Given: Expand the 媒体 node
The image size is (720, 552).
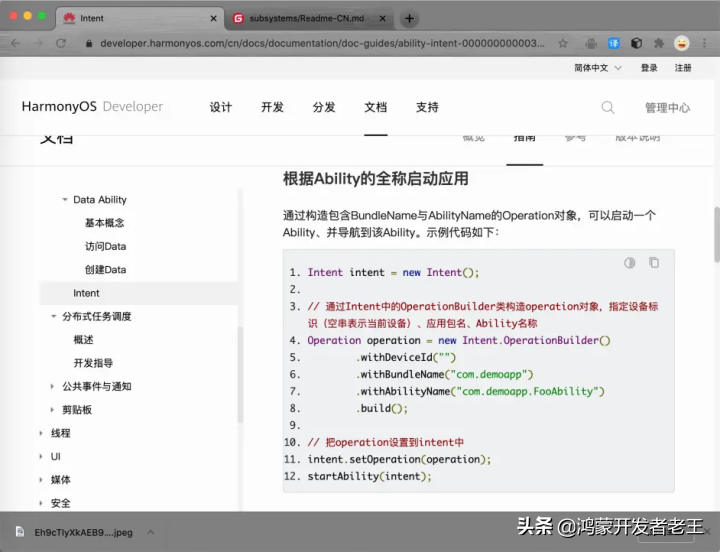Looking at the screenshot, I should [41, 480].
